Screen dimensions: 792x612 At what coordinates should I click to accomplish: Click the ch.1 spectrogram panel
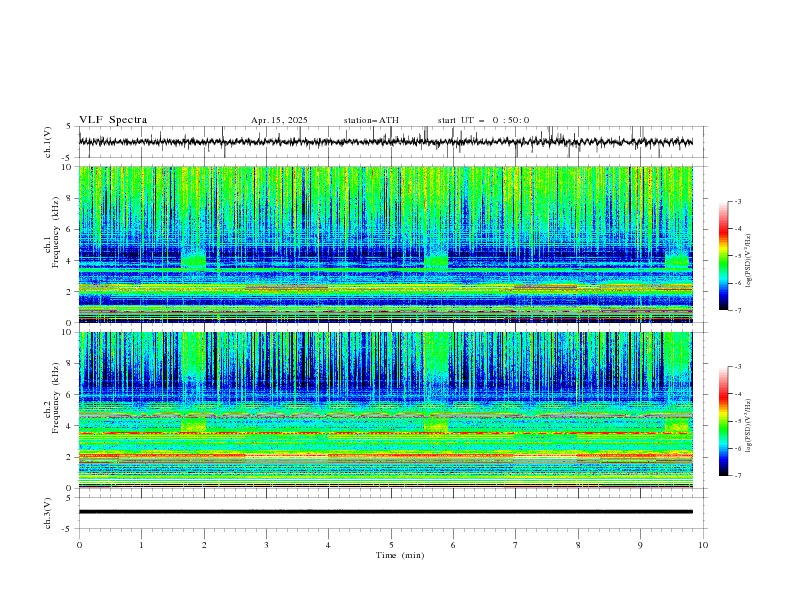pos(385,244)
